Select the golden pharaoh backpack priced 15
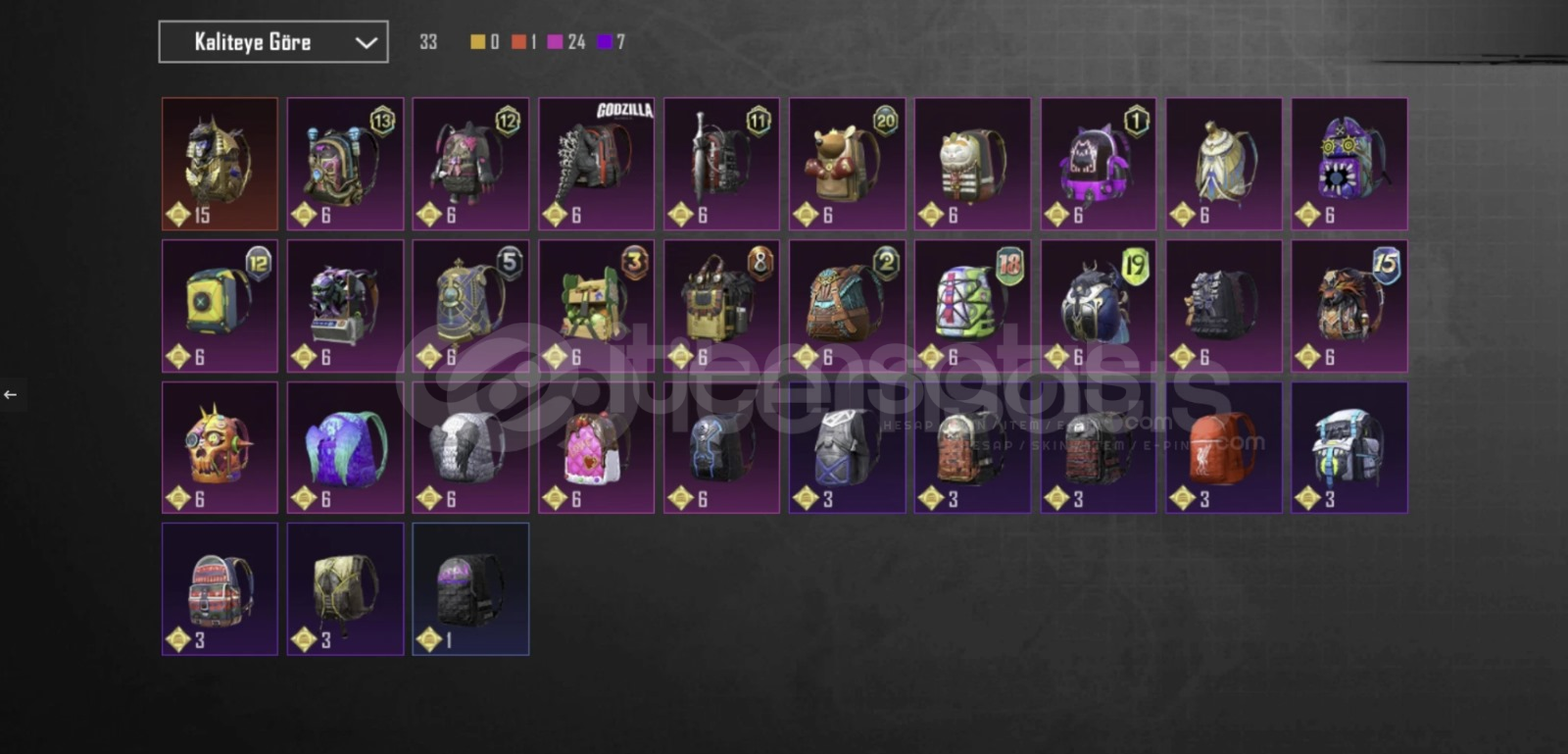 pos(220,164)
